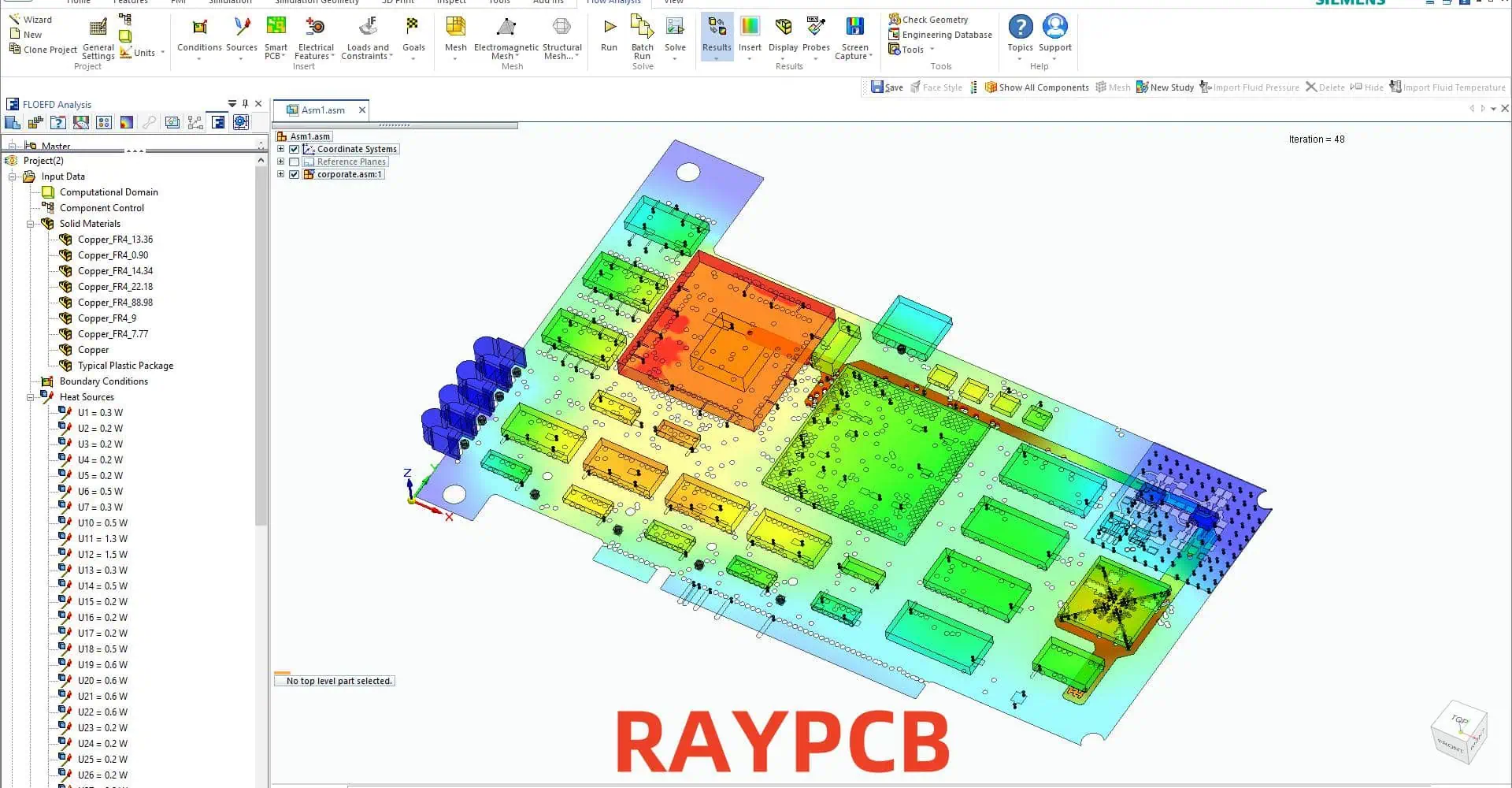Click the New Study button
1512x788 pixels.
pyautogui.click(x=1165, y=87)
